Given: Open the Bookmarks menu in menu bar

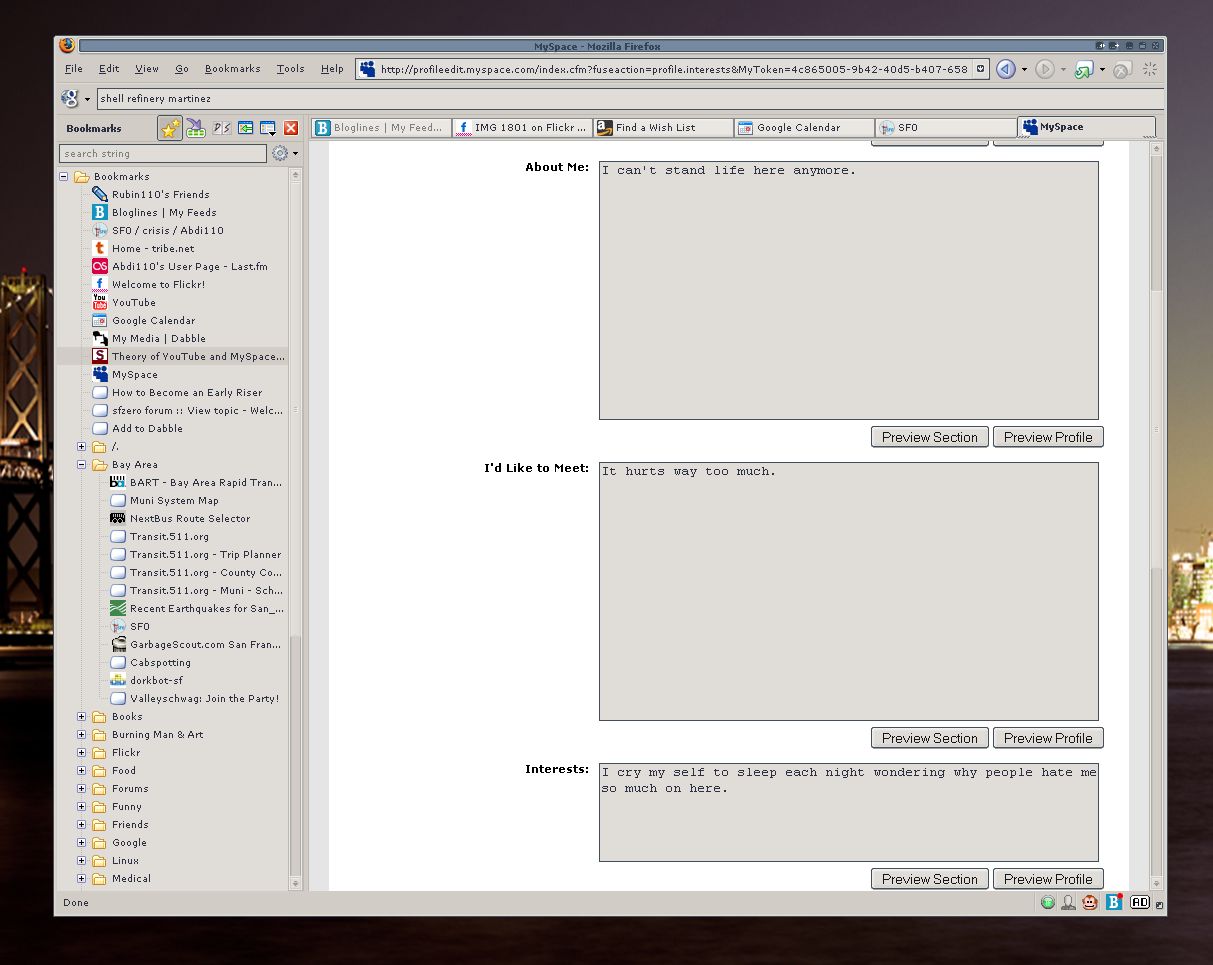Looking at the screenshot, I should pyautogui.click(x=232, y=69).
